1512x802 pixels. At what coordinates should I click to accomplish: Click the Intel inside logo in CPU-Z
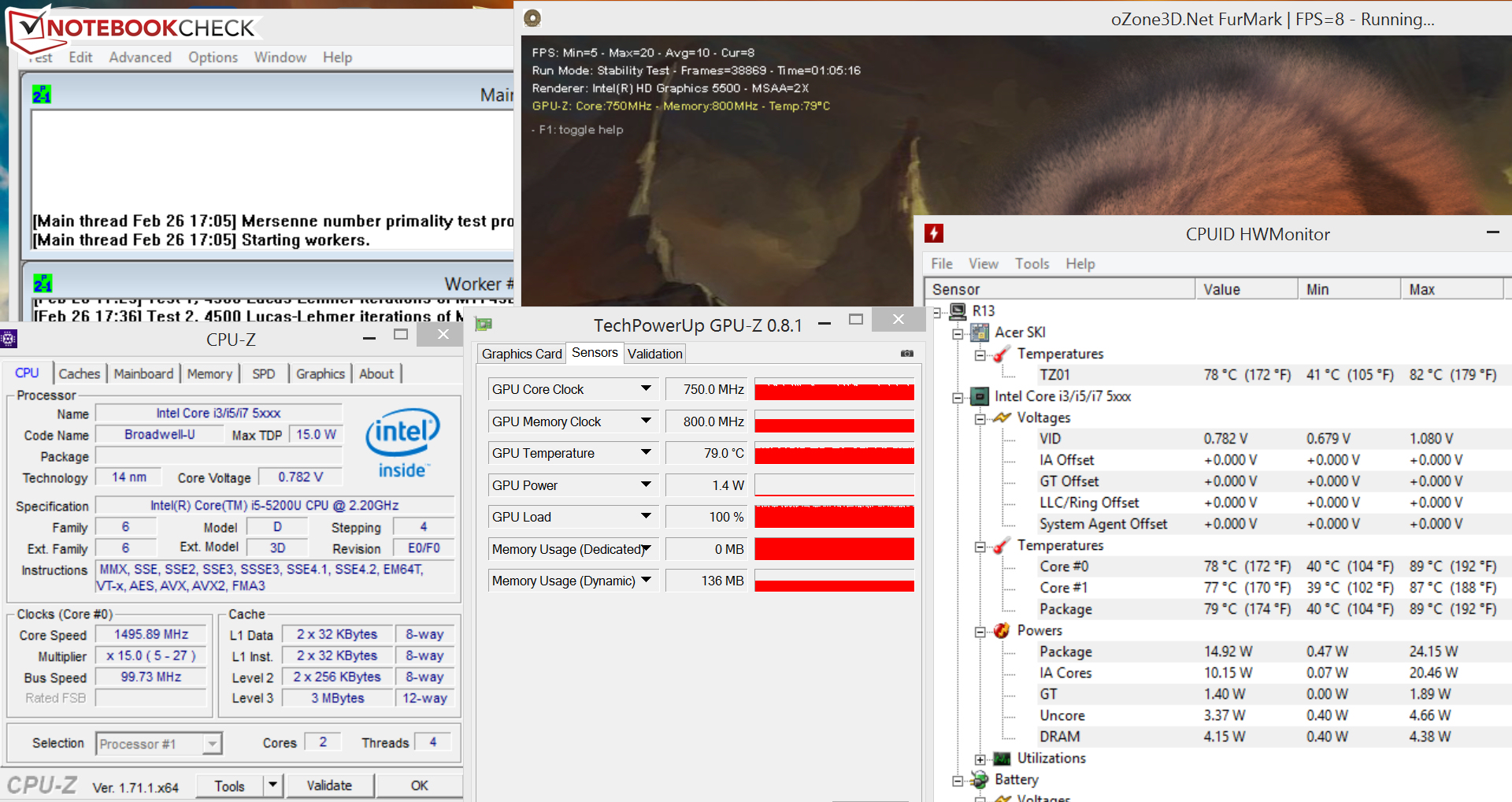402,444
